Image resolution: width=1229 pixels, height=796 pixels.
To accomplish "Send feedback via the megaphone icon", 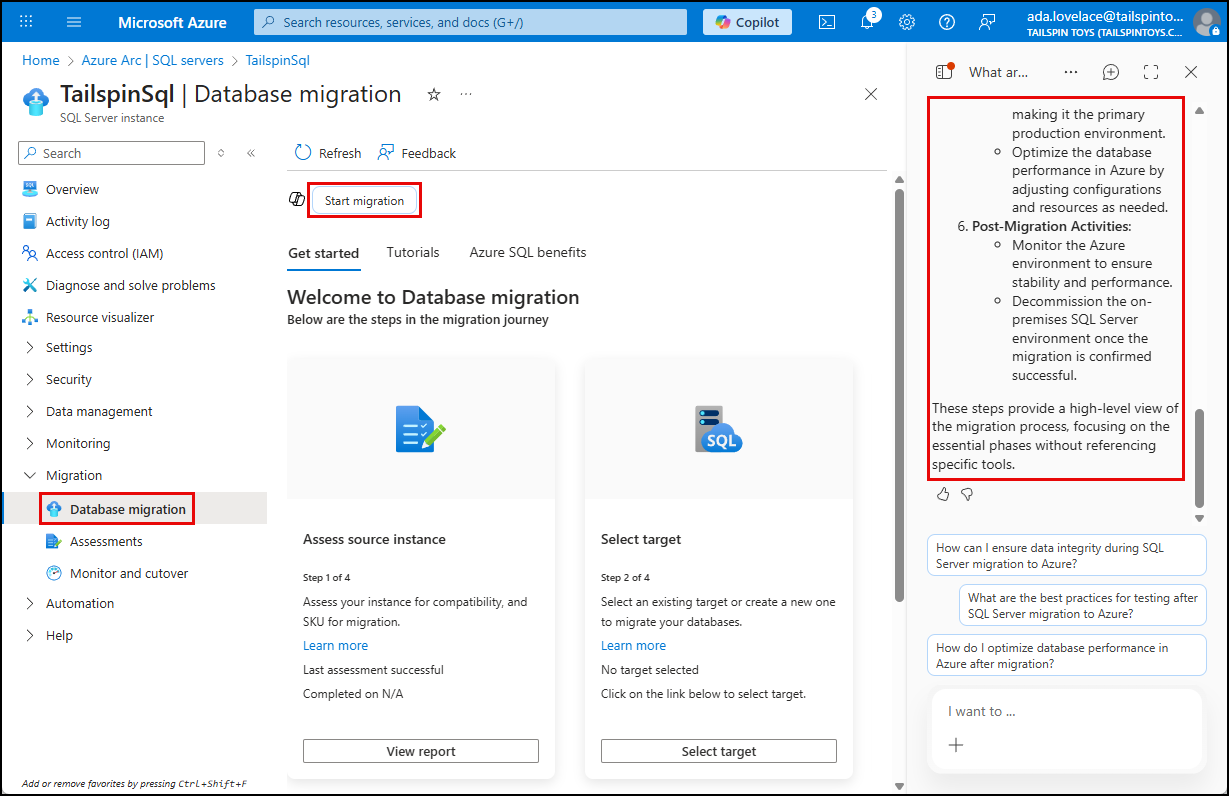I will (986, 21).
